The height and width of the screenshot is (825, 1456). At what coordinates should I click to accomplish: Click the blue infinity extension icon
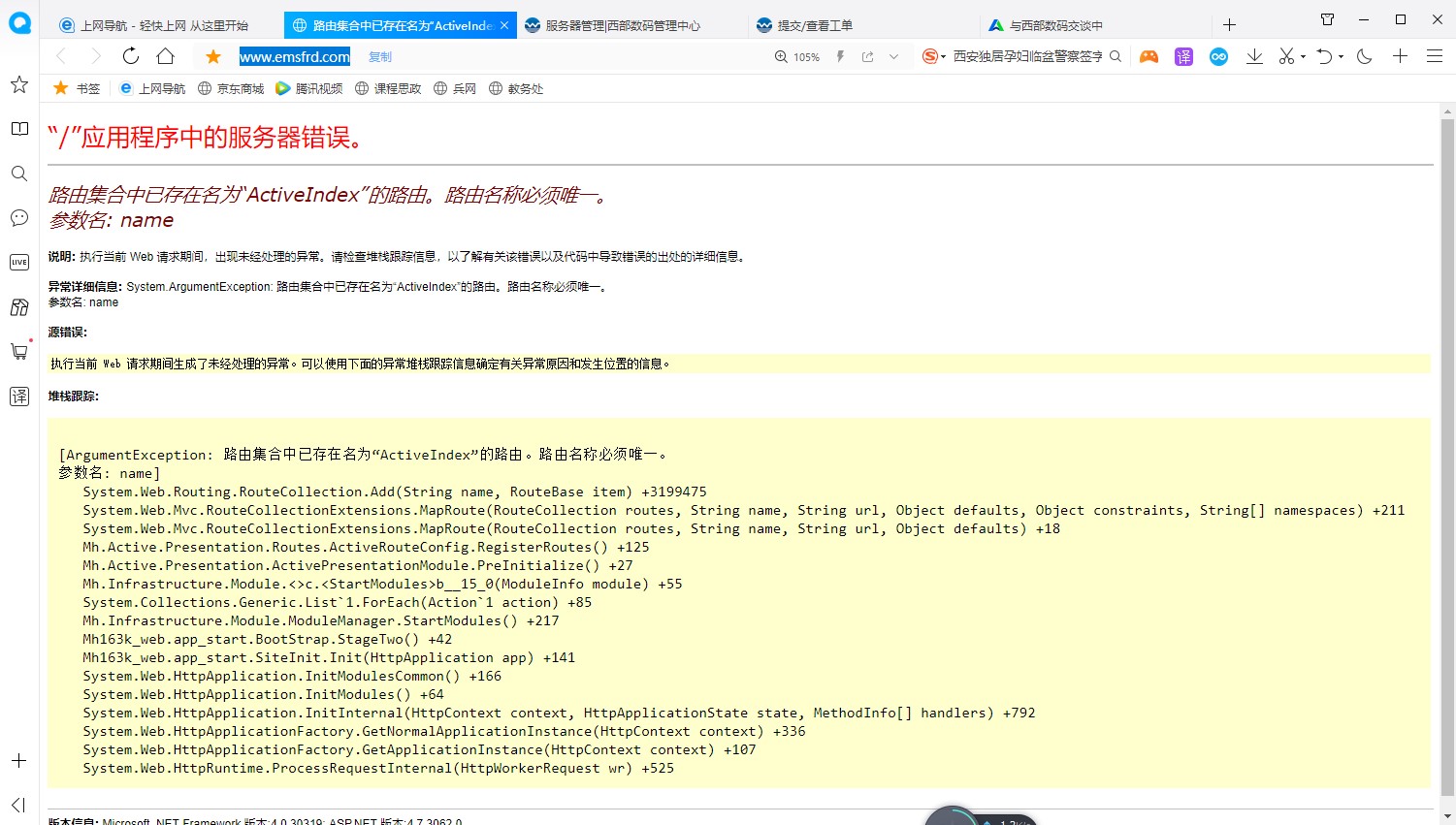click(x=1219, y=57)
